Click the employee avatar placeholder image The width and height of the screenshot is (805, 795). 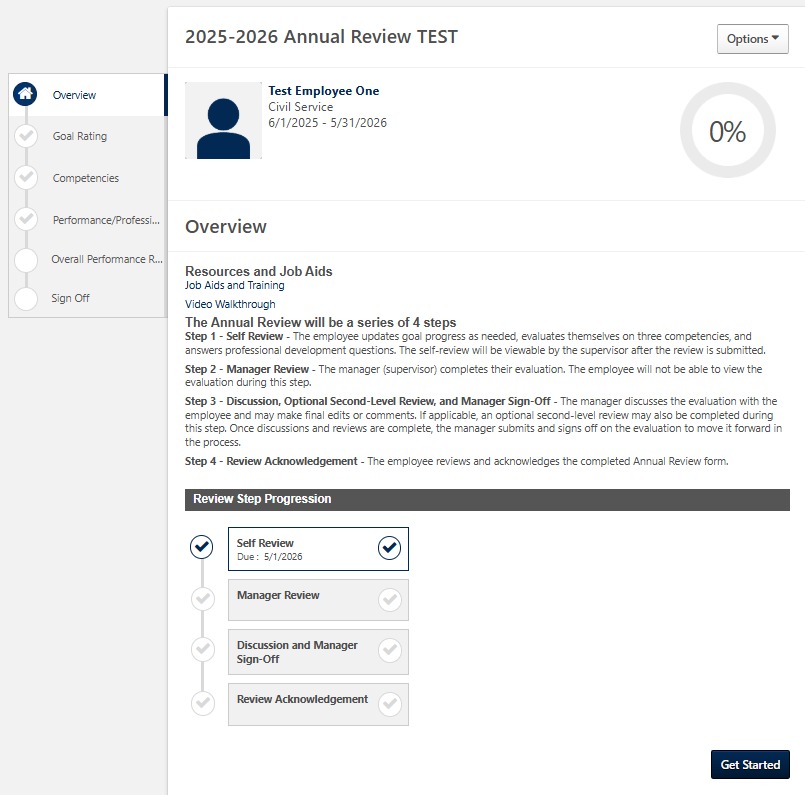(x=223, y=121)
